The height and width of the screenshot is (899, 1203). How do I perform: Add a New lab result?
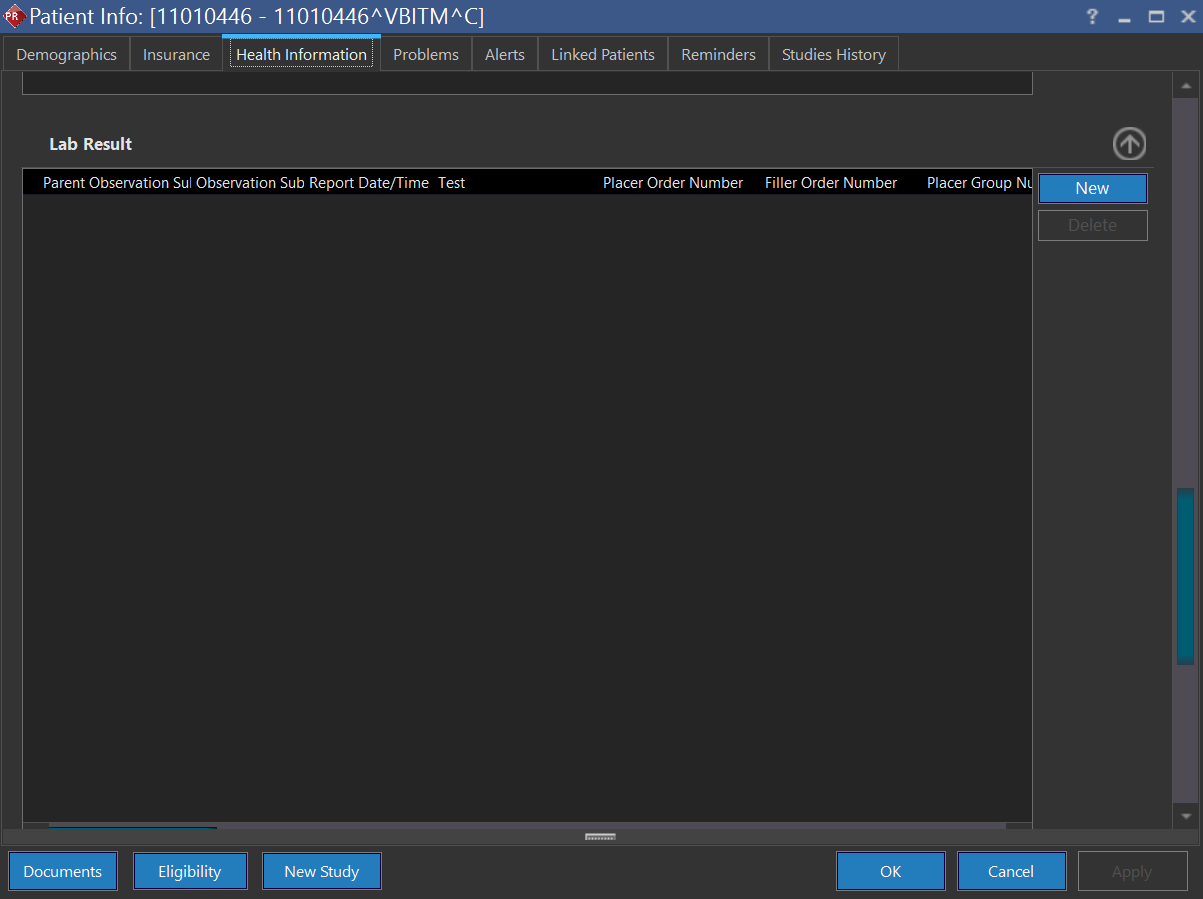click(x=1092, y=188)
